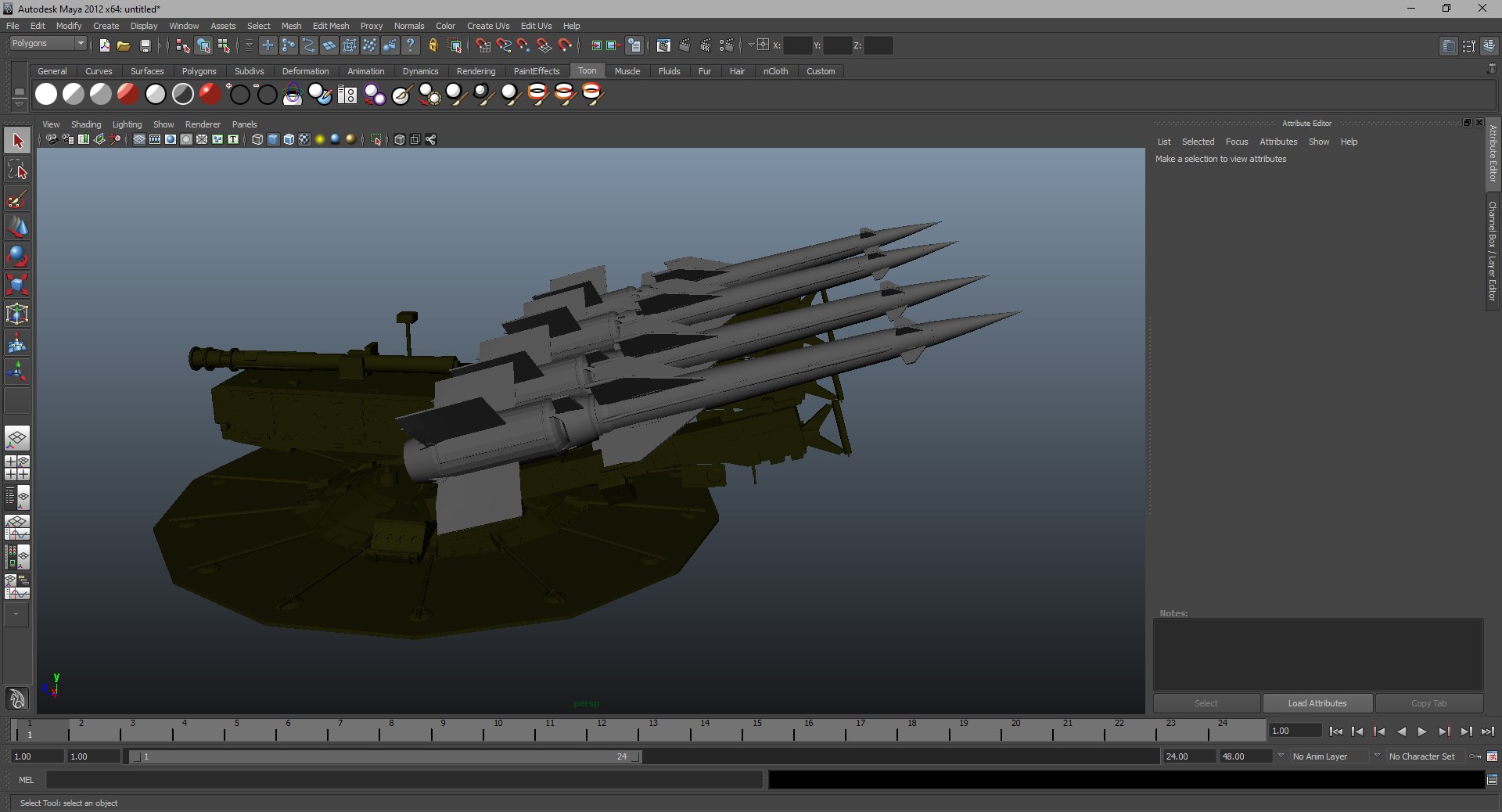Click Remove Toon Outline circle with minus

point(267,95)
